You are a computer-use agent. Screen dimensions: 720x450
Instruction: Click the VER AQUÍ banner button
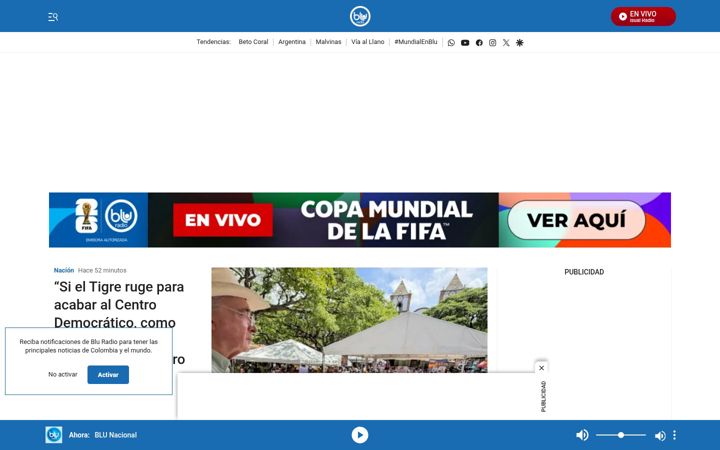(x=576, y=220)
